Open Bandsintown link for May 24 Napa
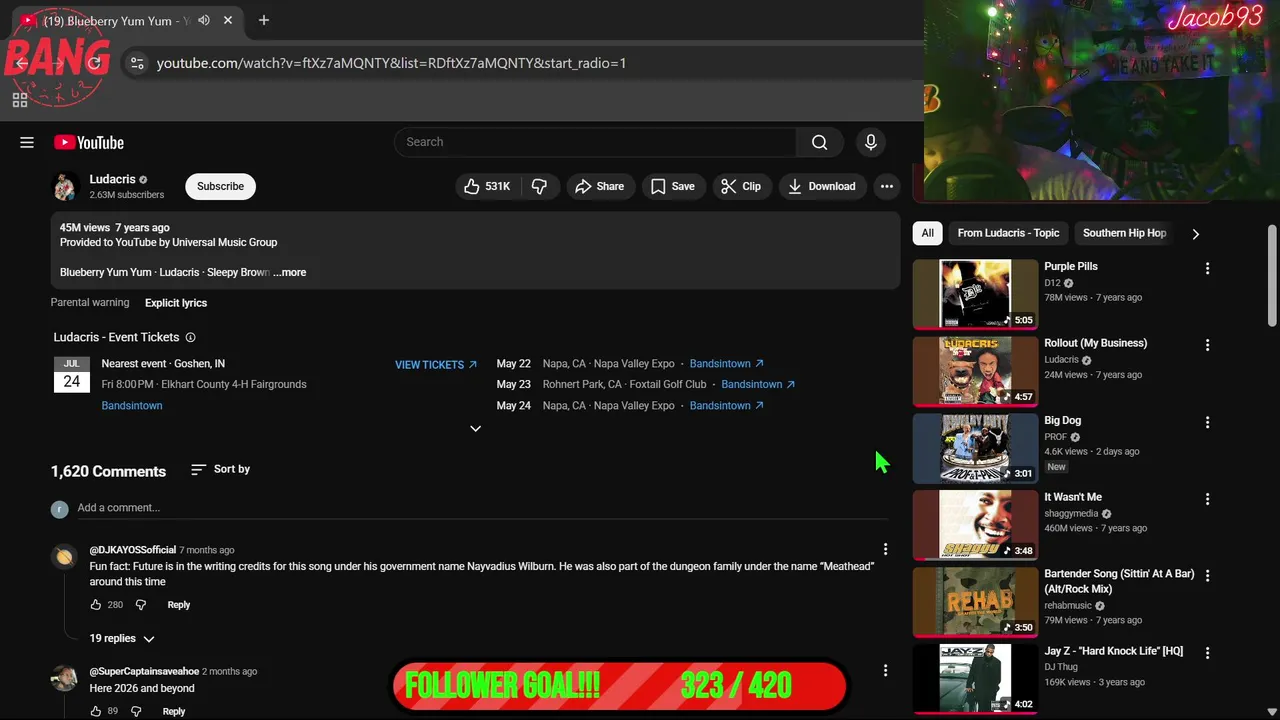Viewport: 1280px width, 720px height. coord(727,405)
